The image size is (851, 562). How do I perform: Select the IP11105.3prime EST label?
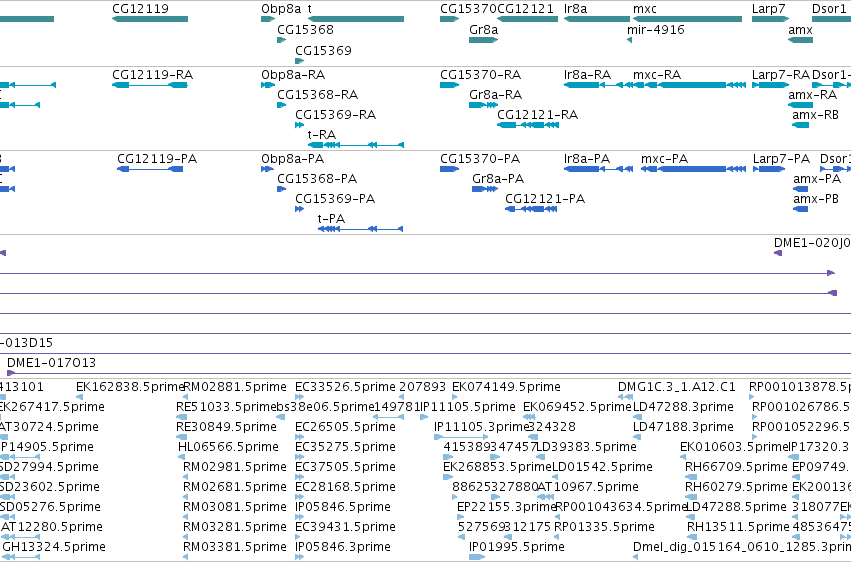click(x=481, y=427)
